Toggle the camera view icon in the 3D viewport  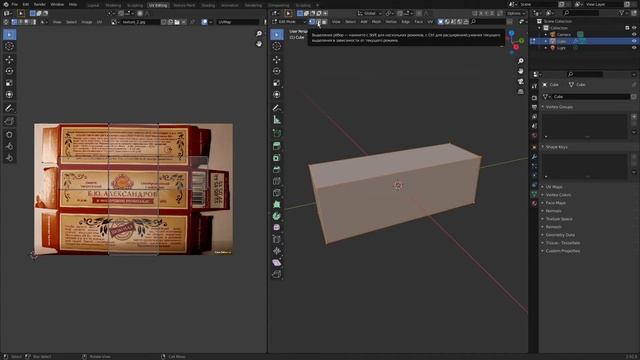[x=521, y=82]
